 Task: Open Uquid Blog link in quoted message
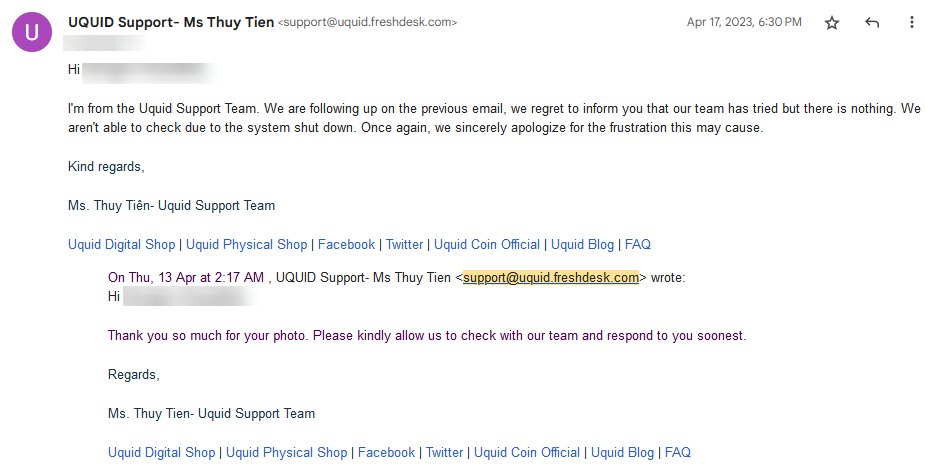click(622, 452)
